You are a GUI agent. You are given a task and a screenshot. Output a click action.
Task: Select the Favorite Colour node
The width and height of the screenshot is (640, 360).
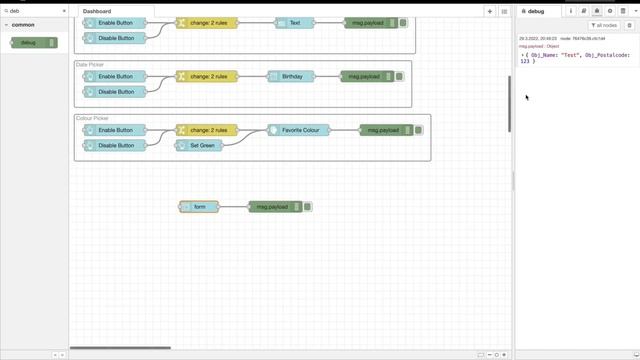point(298,130)
